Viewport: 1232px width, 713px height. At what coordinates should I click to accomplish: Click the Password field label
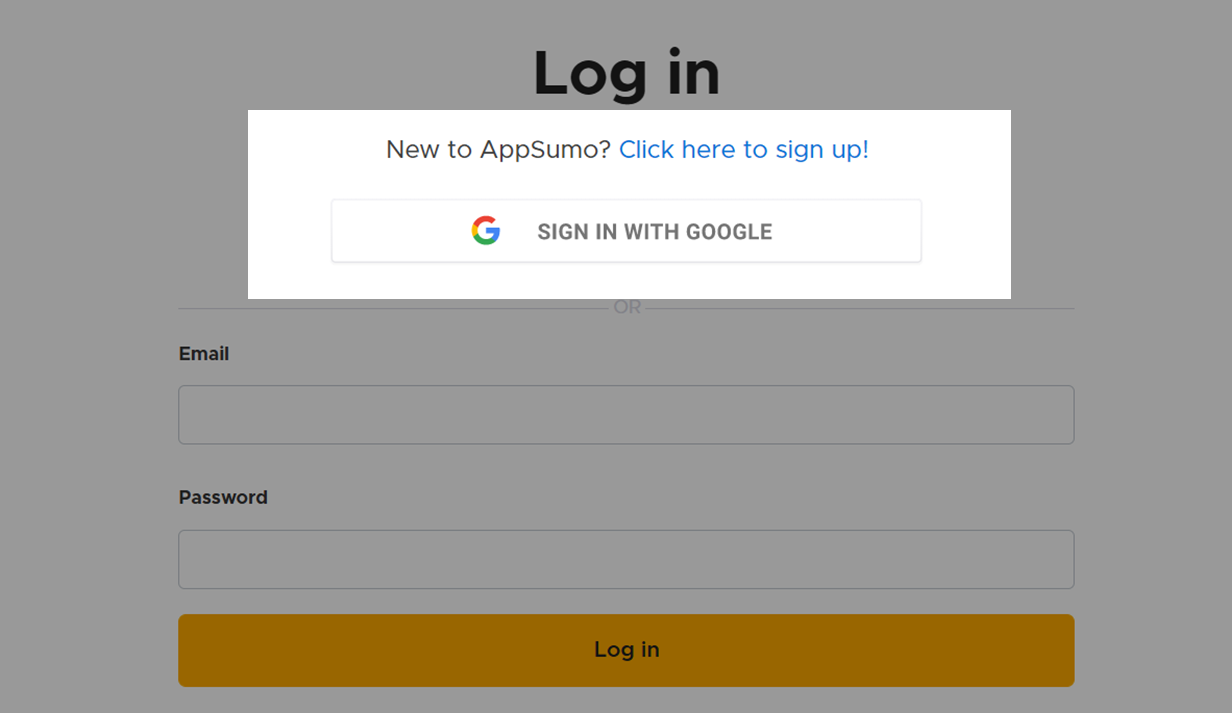pyautogui.click(x=223, y=497)
